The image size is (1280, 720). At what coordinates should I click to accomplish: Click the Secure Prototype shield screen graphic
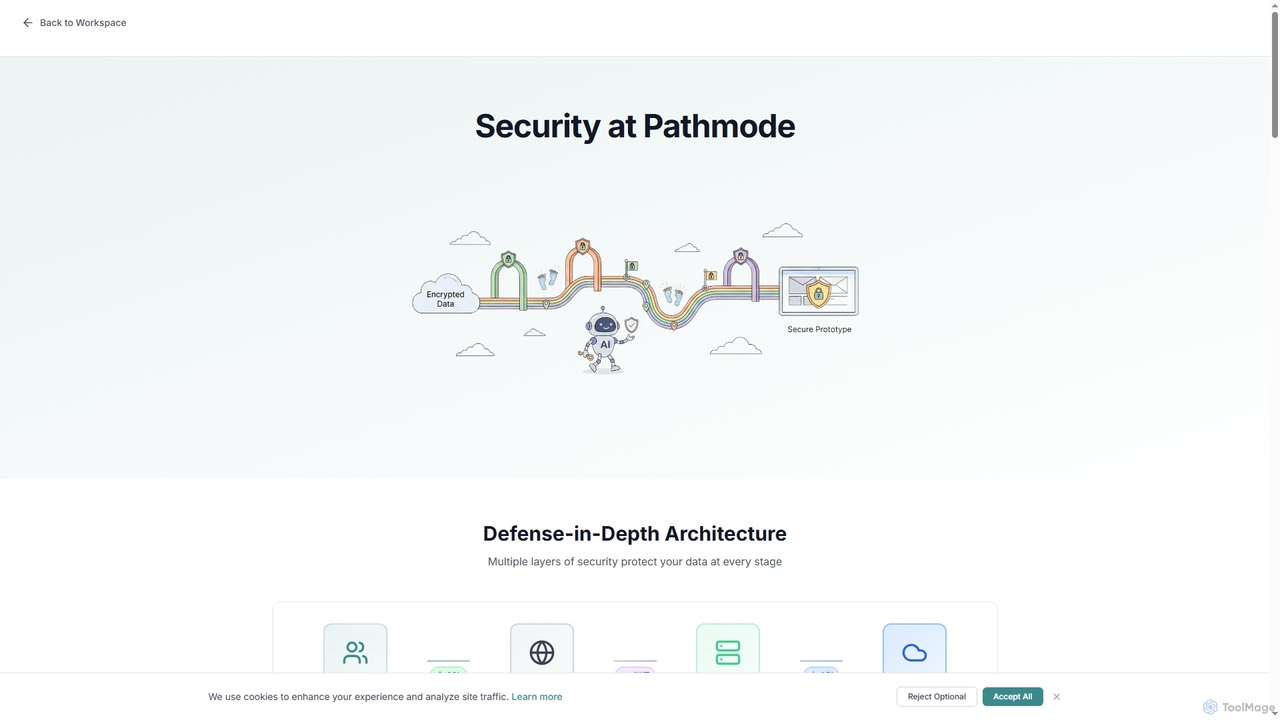[818, 291]
